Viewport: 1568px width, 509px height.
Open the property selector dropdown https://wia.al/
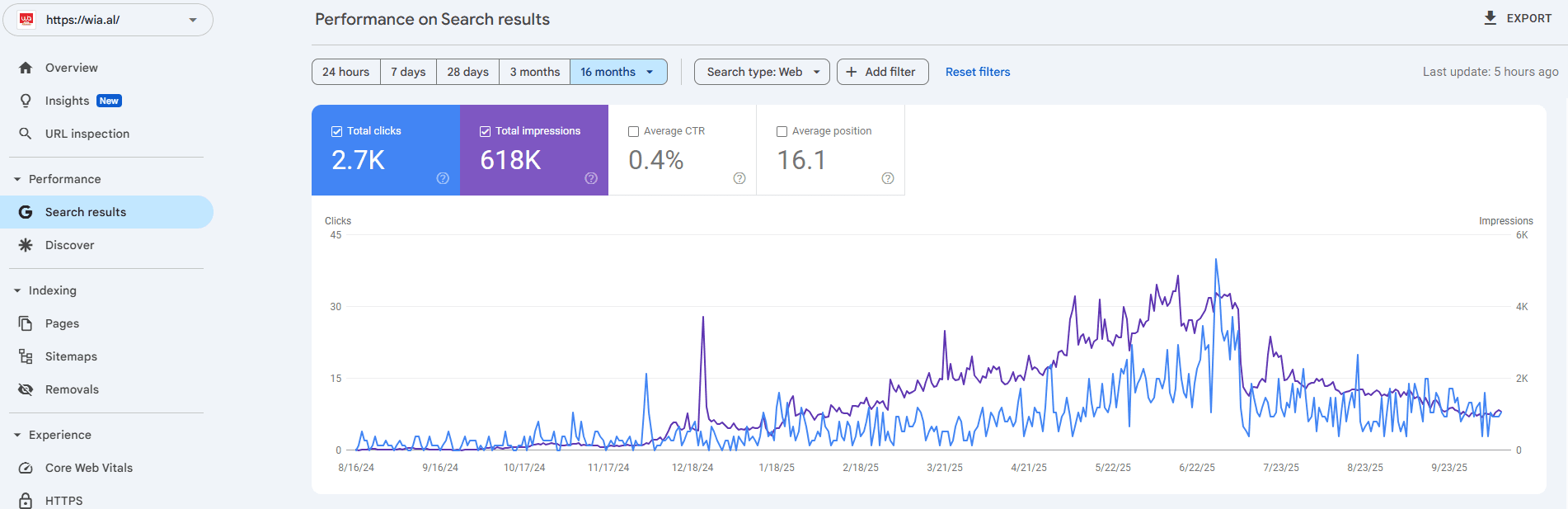(x=108, y=20)
